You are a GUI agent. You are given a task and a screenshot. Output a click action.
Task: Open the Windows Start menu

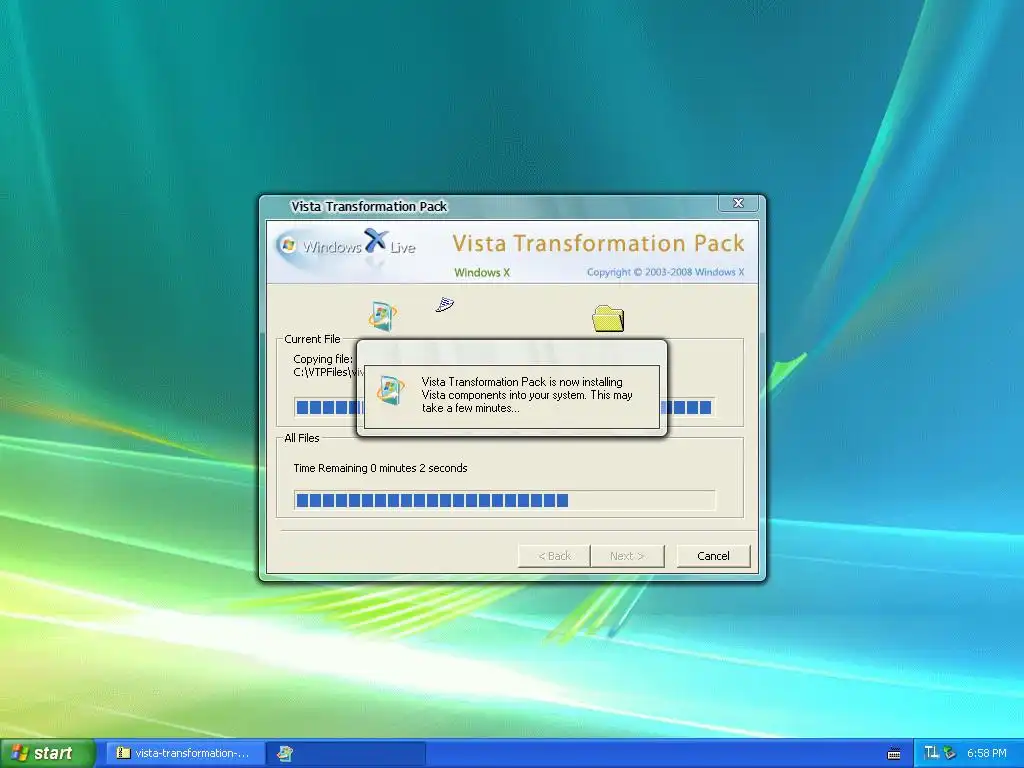[47, 753]
